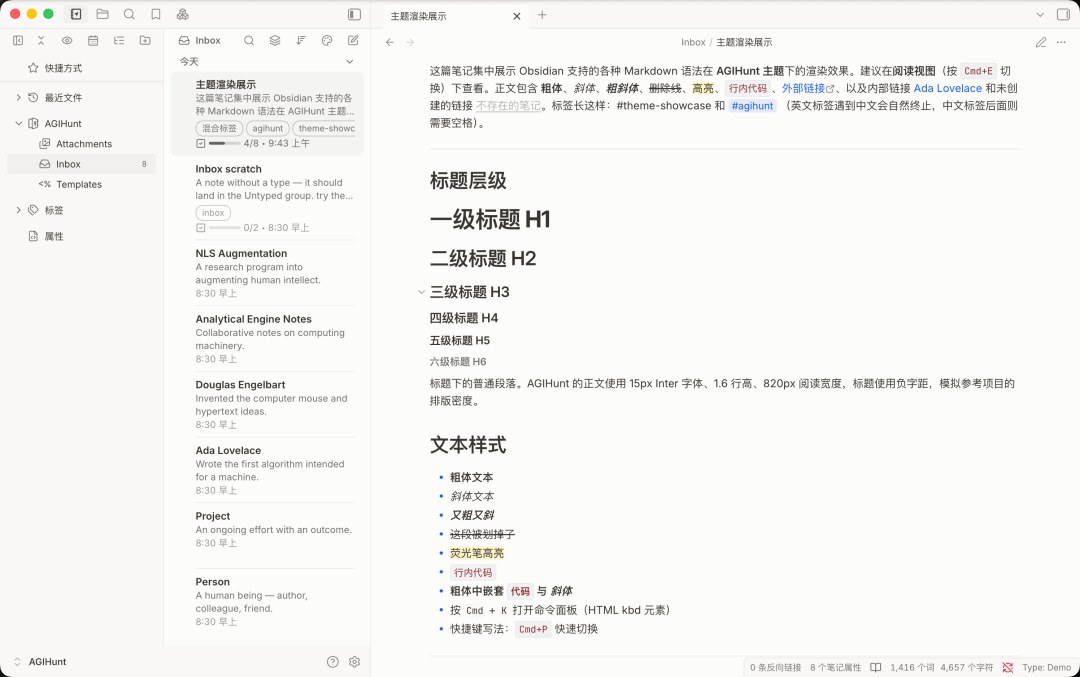Image resolution: width=1080 pixels, height=677 pixels.
Task: Click the 4/8 task progress bar
Action: point(225,143)
